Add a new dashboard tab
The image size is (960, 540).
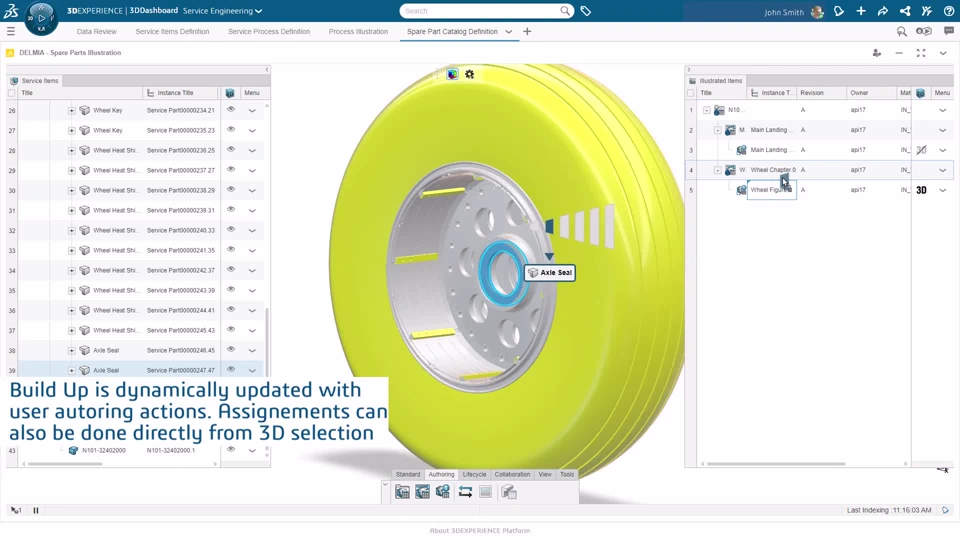[527, 32]
